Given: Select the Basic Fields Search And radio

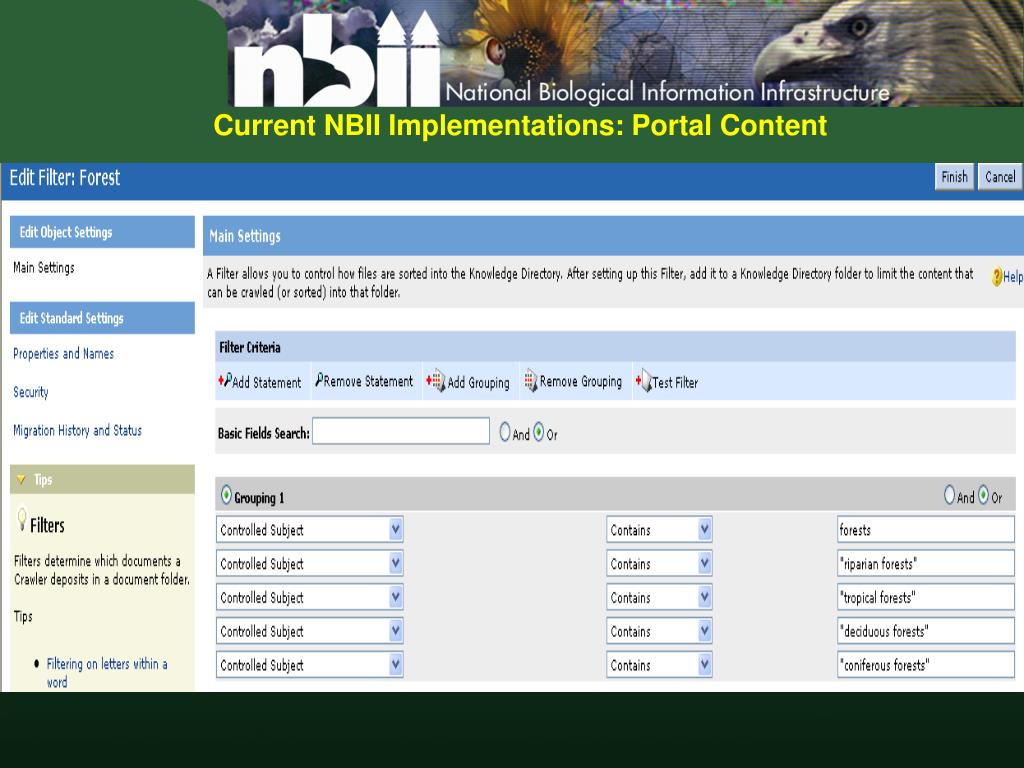Looking at the screenshot, I should pyautogui.click(x=505, y=432).
